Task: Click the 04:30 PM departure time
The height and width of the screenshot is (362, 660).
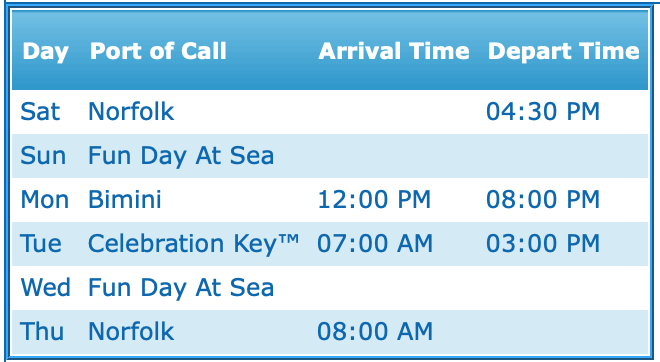Action: (x=543, y=112)
